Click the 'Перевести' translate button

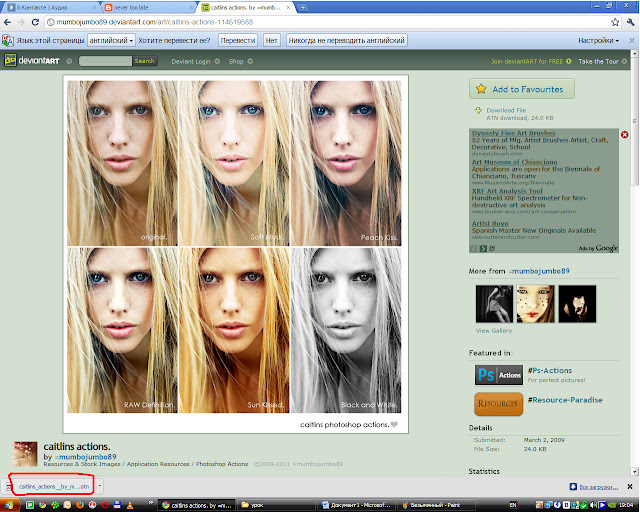(x=238, y=40)
